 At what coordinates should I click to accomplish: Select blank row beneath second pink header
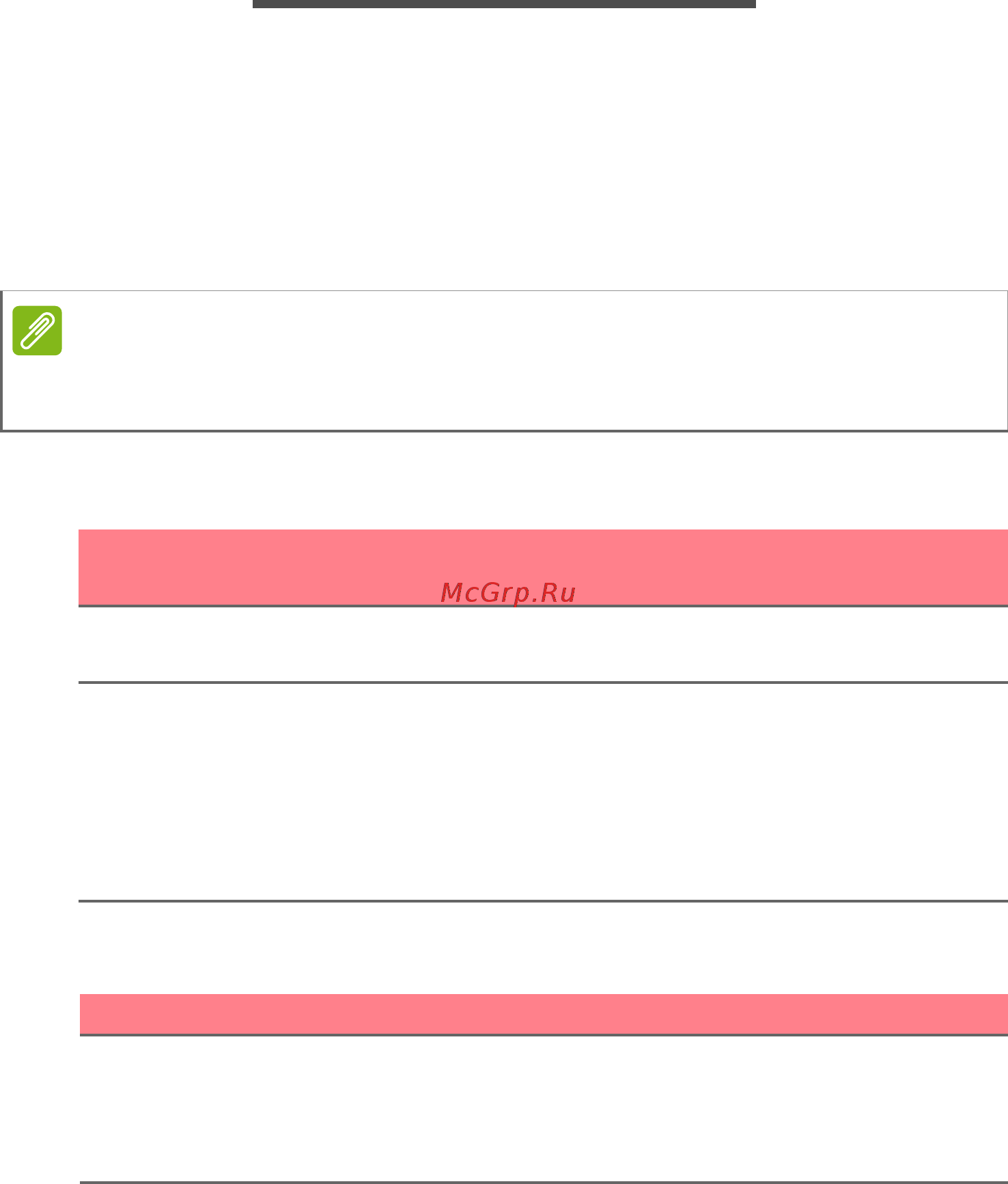[x=544, y=1108]
